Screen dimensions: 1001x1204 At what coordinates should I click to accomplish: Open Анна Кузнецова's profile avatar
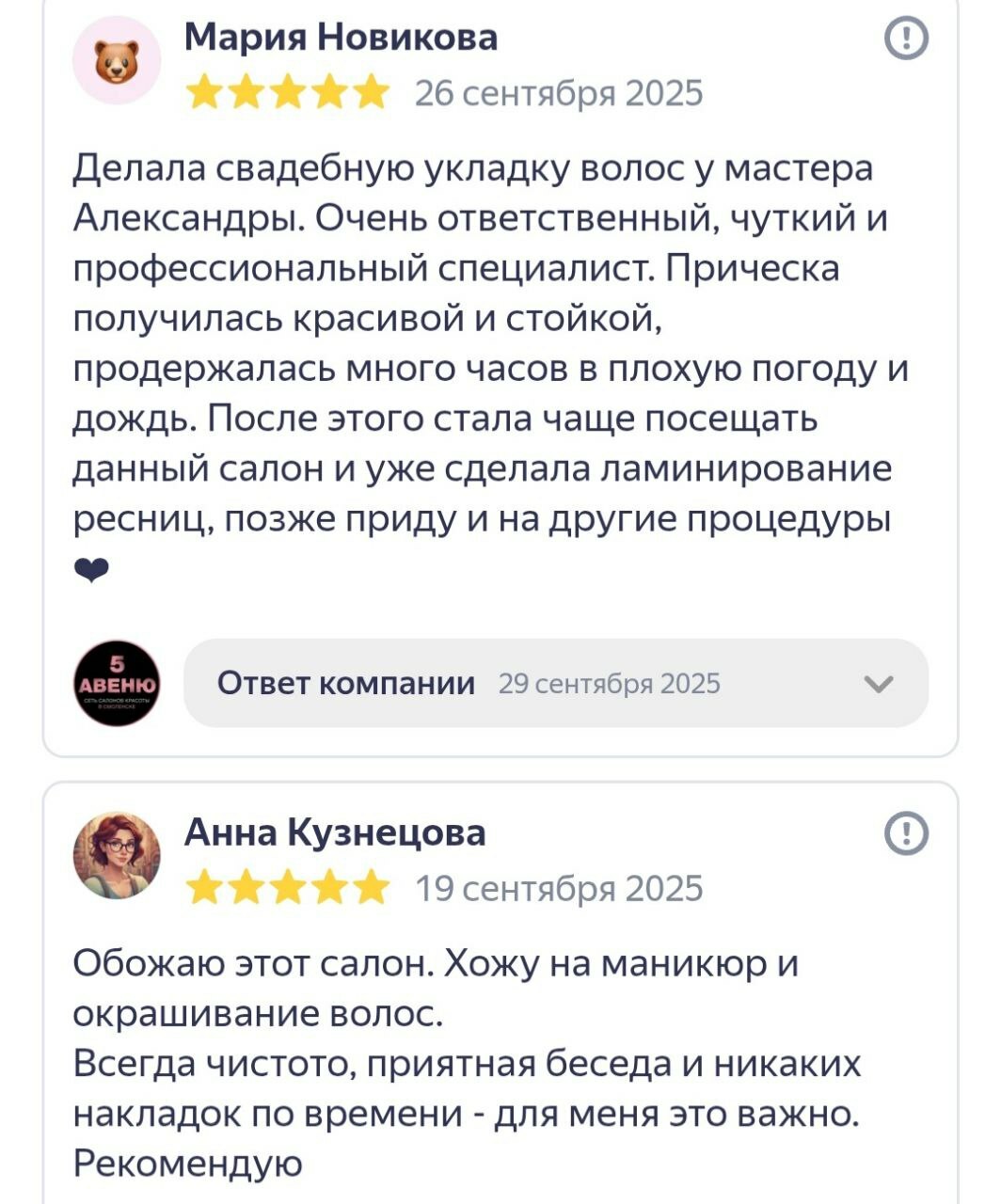point(117,855)
